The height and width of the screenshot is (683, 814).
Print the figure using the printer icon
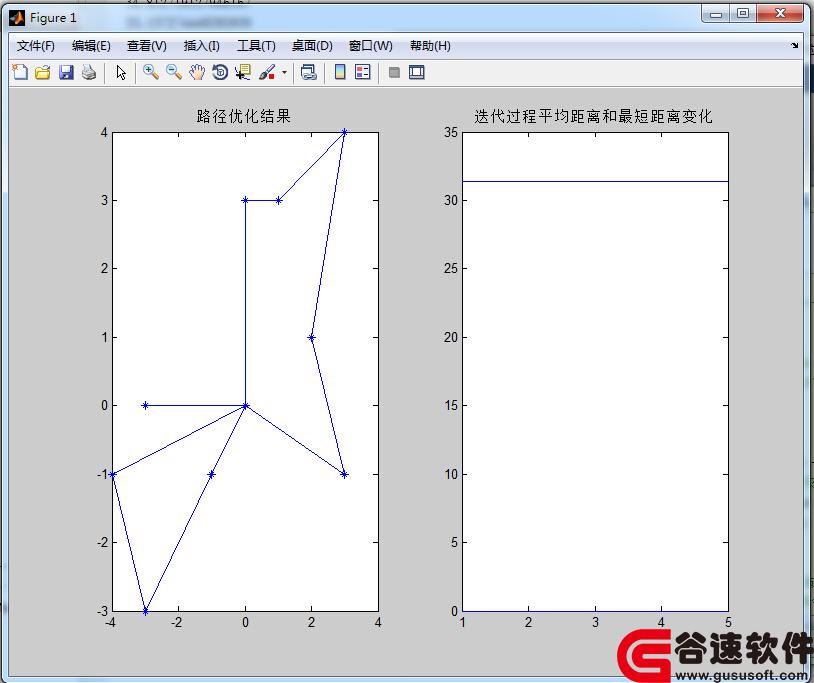89,72
